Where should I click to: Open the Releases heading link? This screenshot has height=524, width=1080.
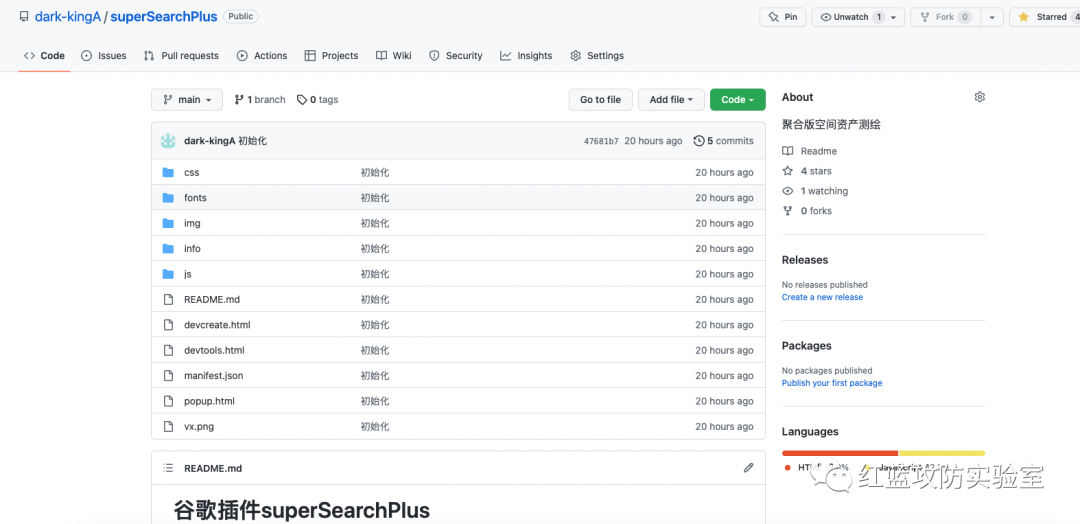click(x=805, y=260)
